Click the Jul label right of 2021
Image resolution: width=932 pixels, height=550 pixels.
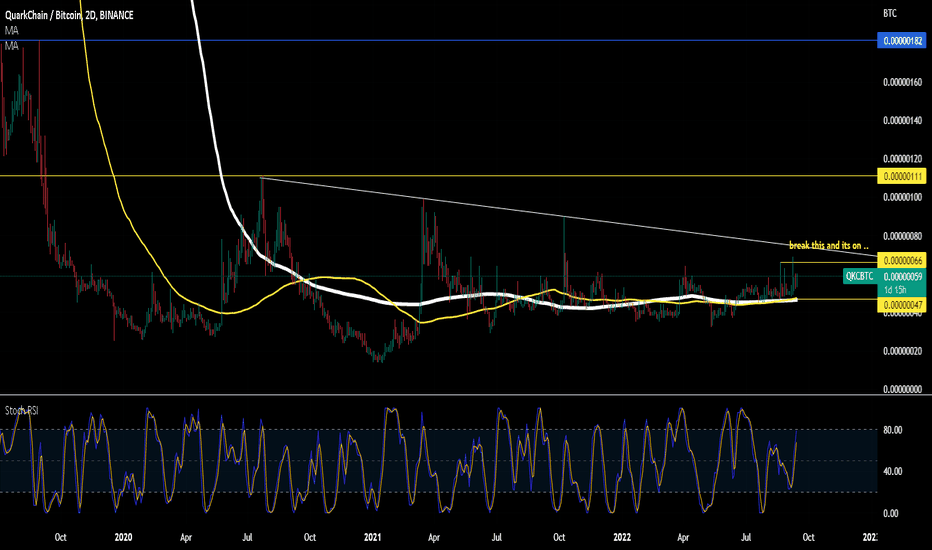496,537
